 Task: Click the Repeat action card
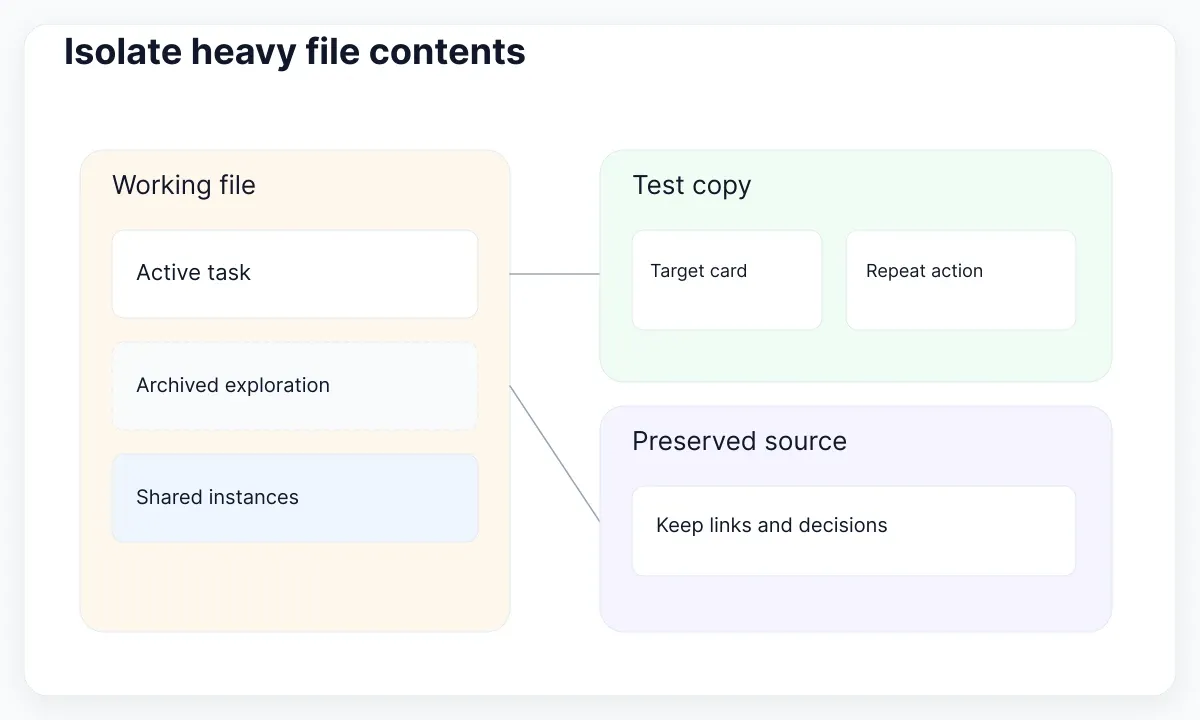point(961,280)
